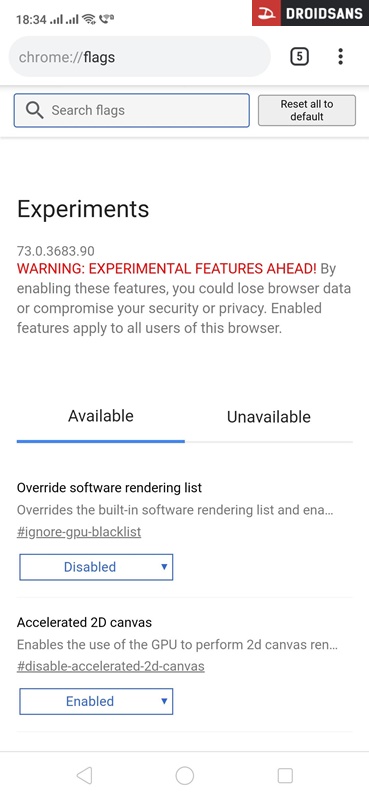
Task: Open the #ignore-gpu-blacklist link
Action: pos(79,532)
